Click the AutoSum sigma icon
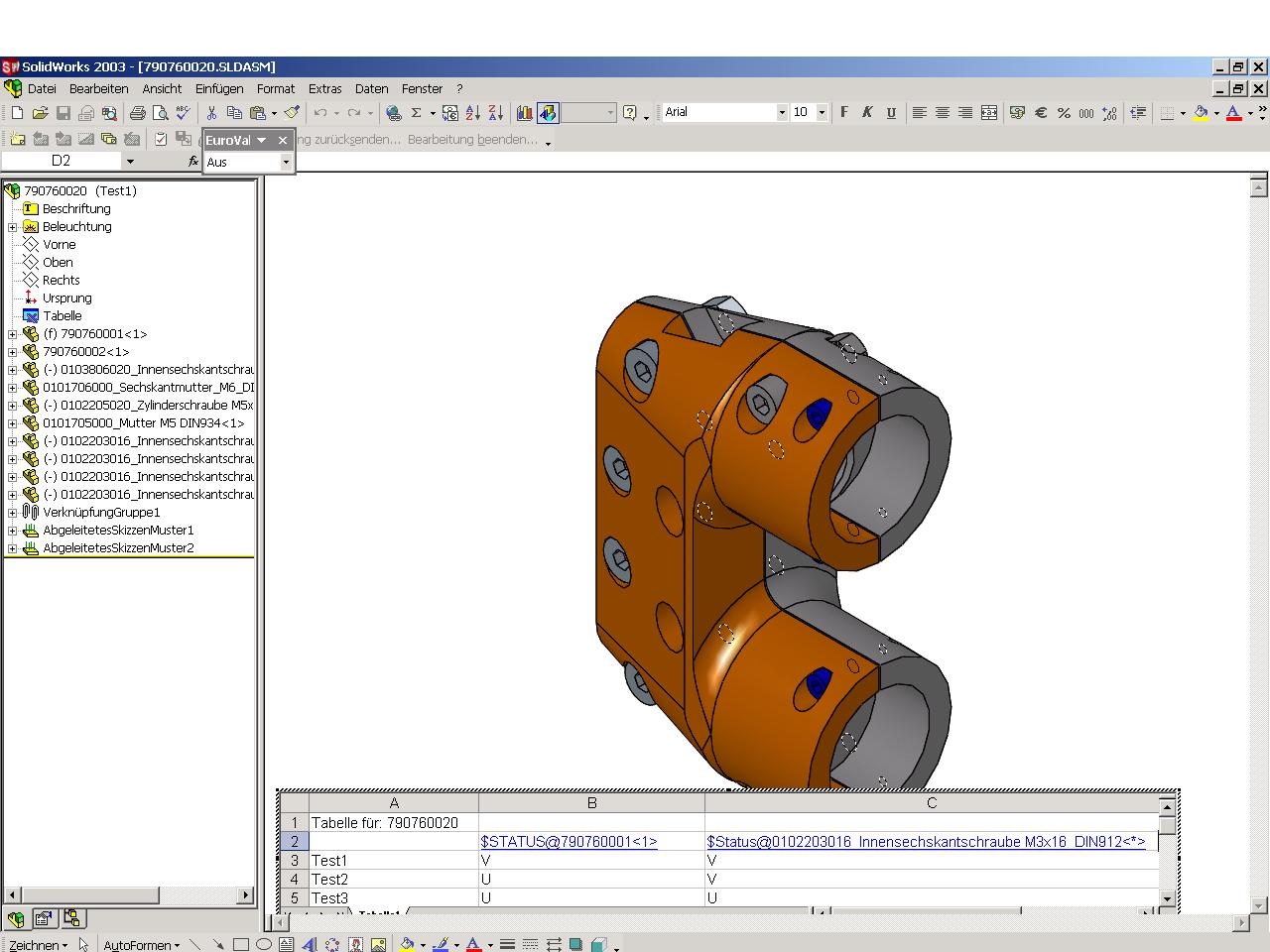Viewport: 1270px width, 952px height. point(417,113)
